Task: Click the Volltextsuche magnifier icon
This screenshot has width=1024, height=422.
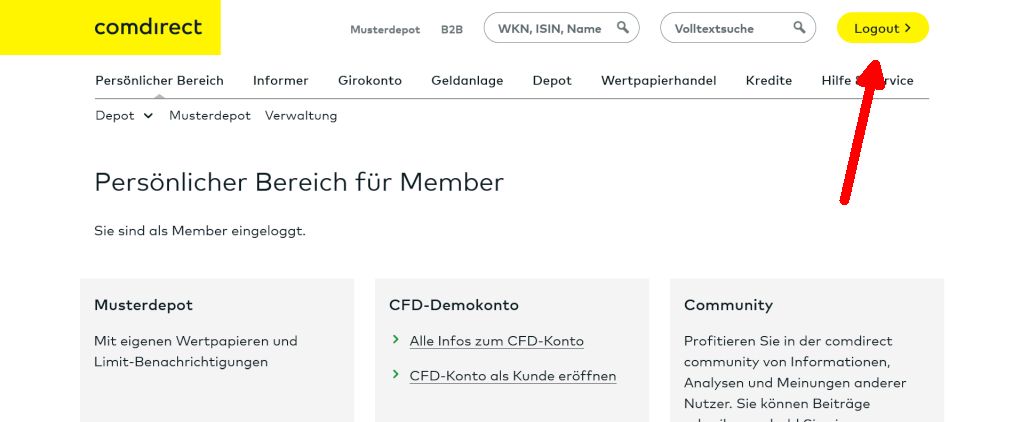Action: pyautogui.click(x=799, y=28)
